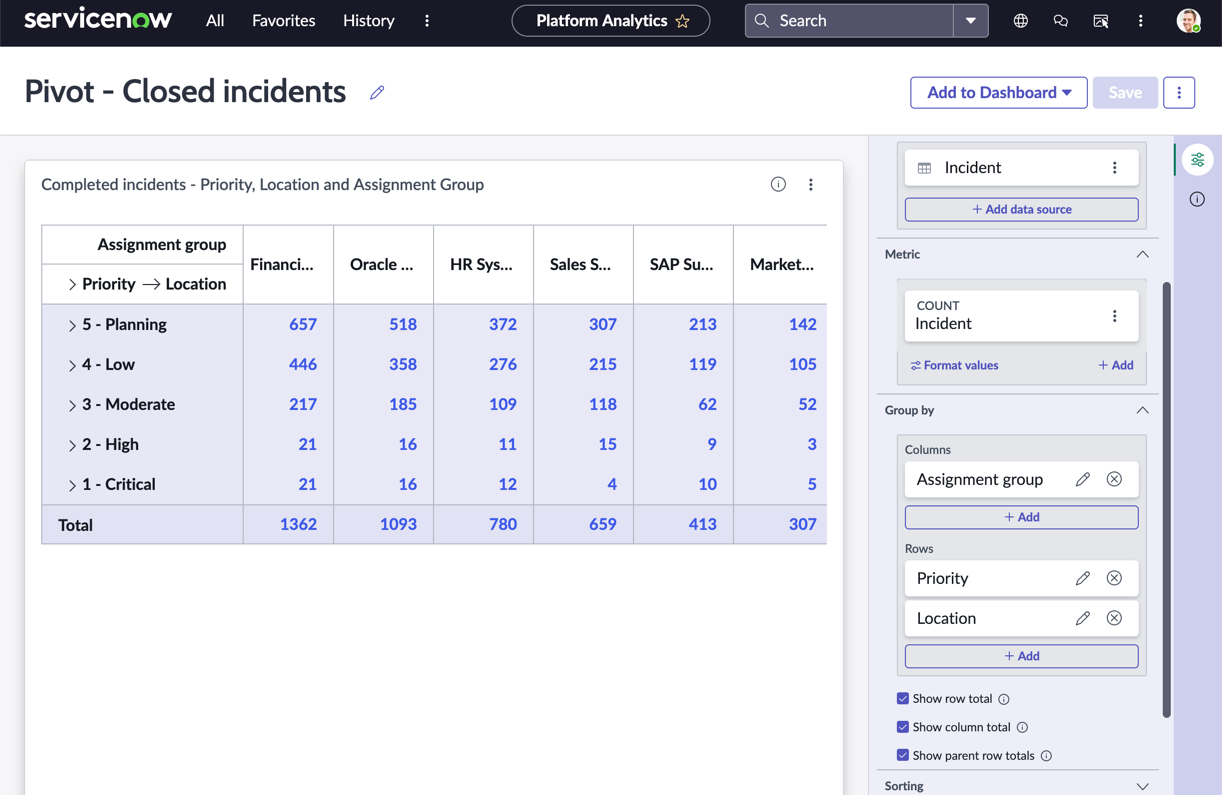This screenshot has height=795, width=1222.
Task: Expand the Sorting section
Action: tap(1142, 786)
